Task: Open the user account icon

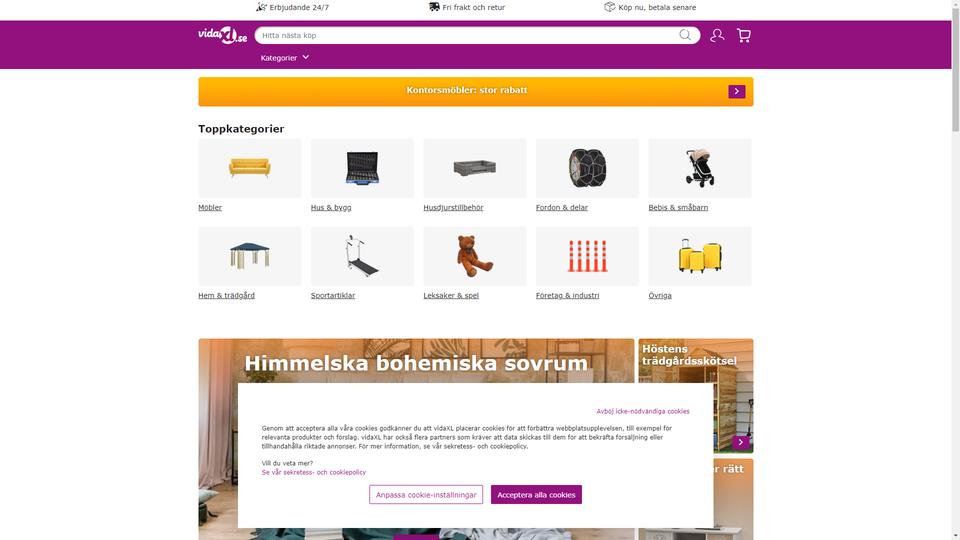Action: click(717, 36)
